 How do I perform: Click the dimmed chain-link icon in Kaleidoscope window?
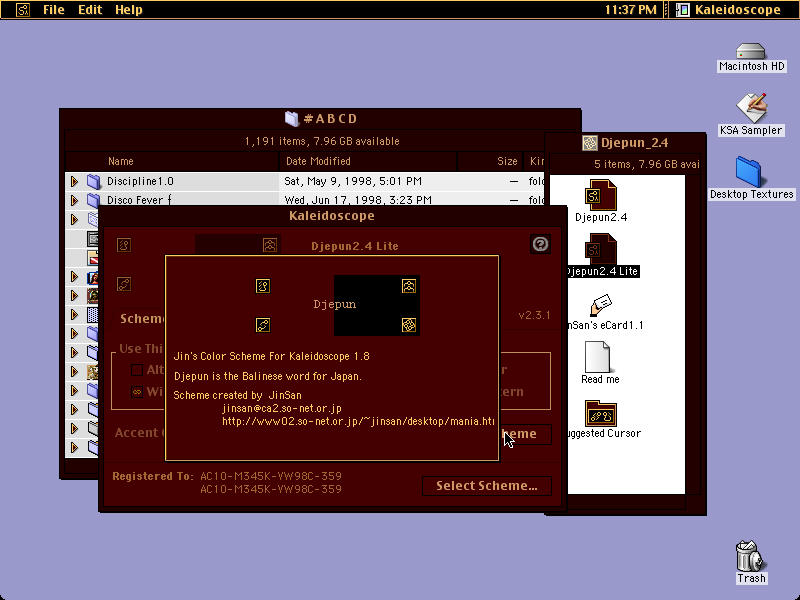(124, 284)
